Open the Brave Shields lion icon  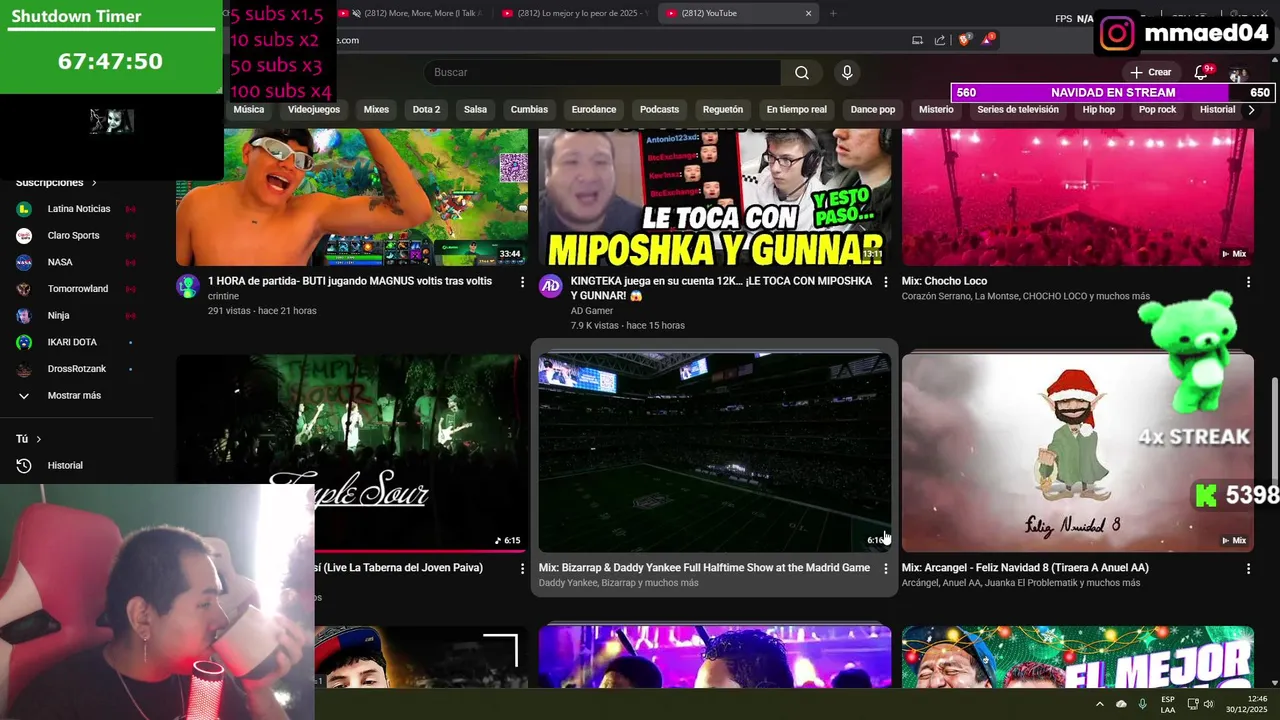click(965, 40)
